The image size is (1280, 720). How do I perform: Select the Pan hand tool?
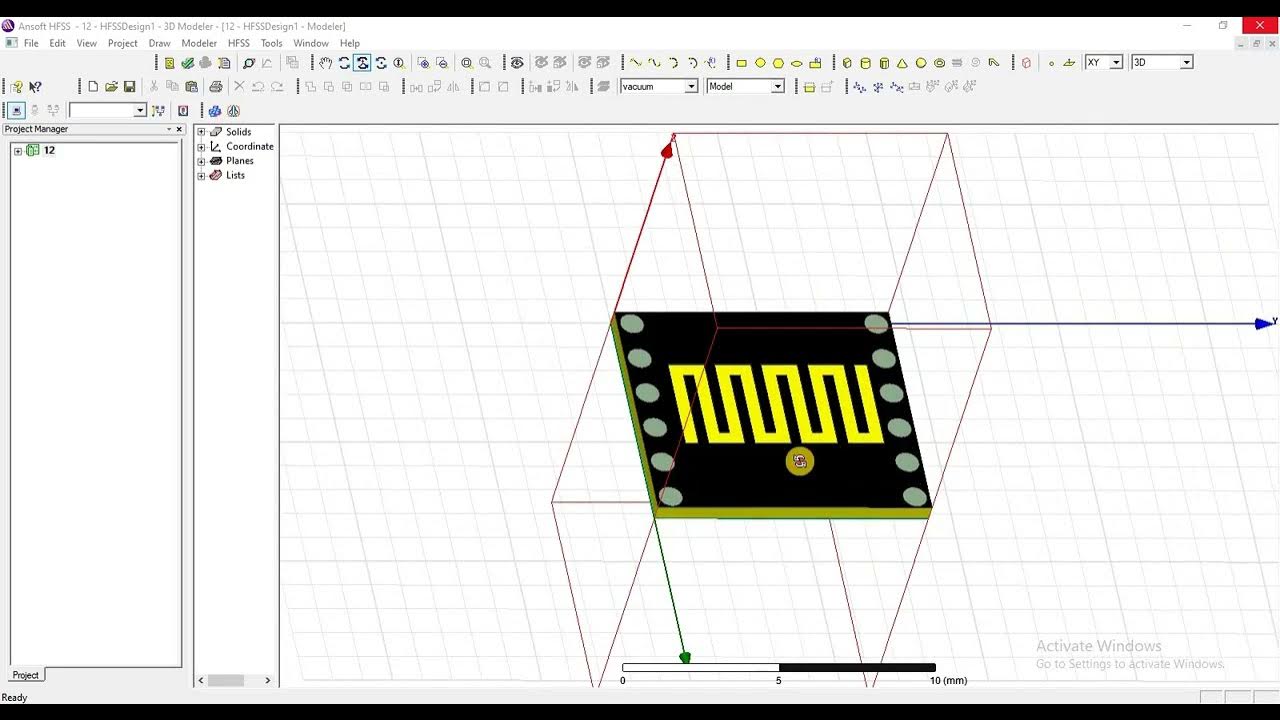coord(326,63)
